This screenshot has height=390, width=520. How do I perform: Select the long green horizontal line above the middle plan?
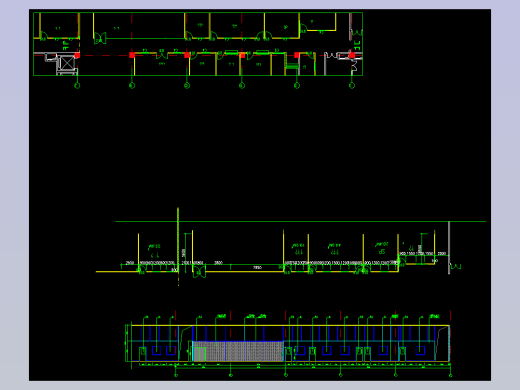click(300, 221)
